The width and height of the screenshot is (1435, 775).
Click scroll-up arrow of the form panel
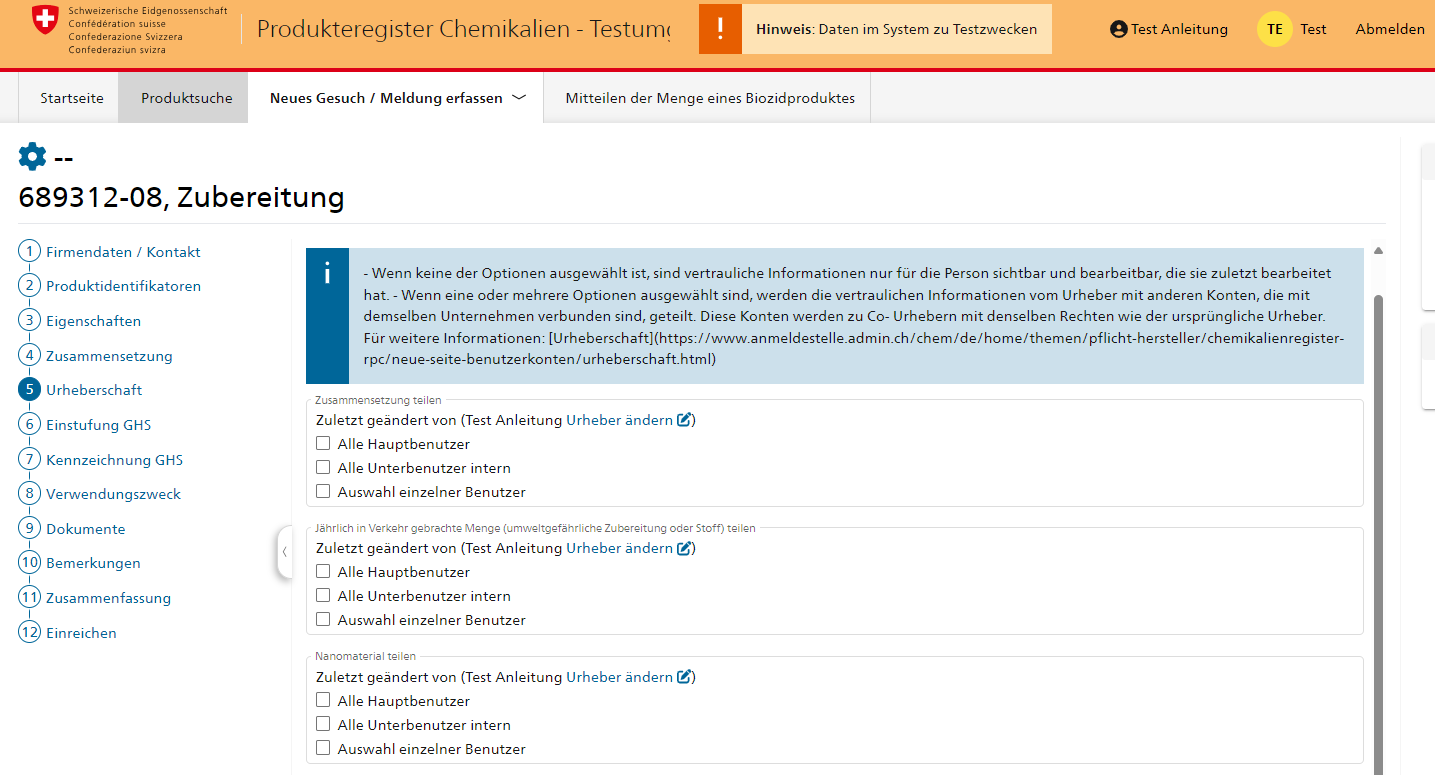tap(1379, 251)
